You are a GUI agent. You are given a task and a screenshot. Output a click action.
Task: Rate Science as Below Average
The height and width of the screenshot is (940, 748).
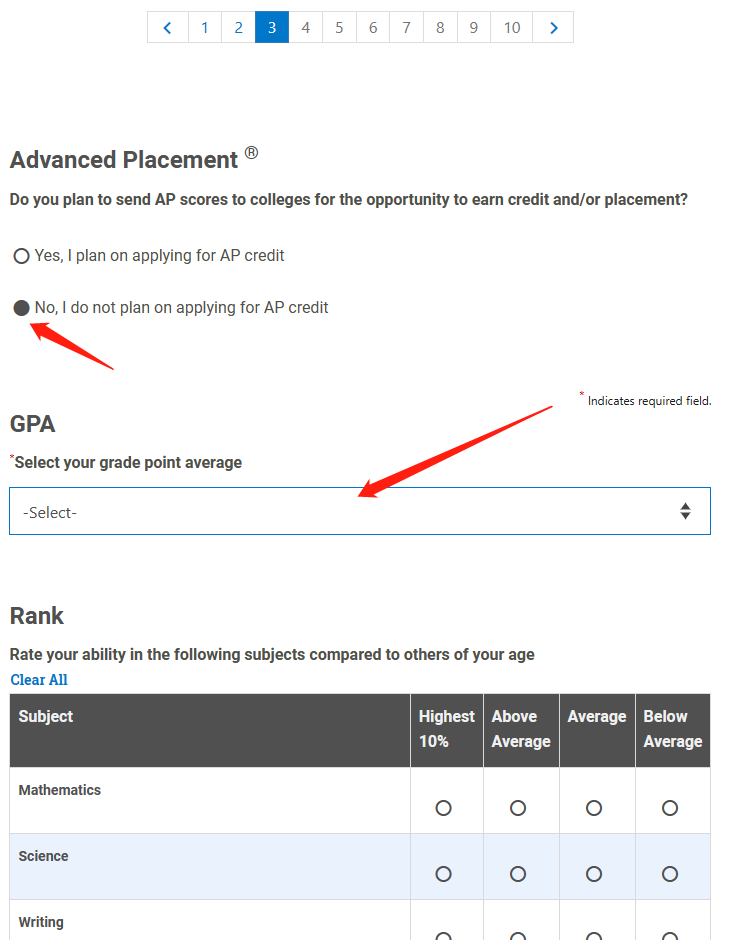coord(670,874)
